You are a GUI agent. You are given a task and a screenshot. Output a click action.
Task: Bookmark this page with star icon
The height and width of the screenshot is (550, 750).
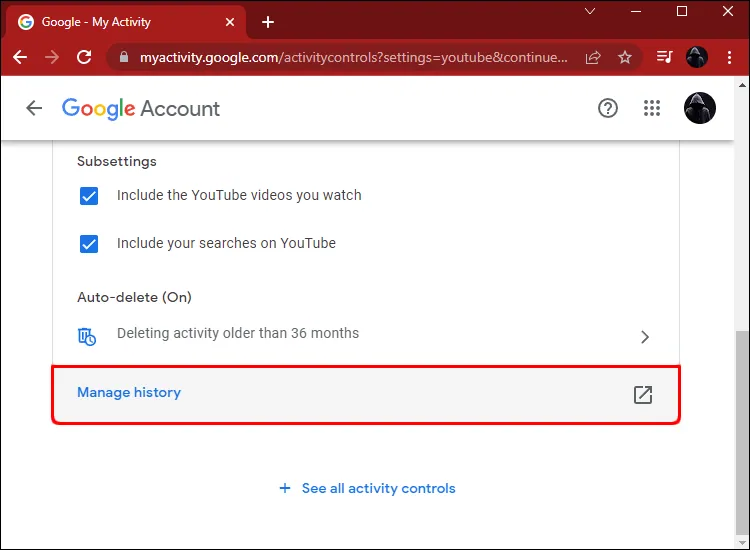coord(625,57)
